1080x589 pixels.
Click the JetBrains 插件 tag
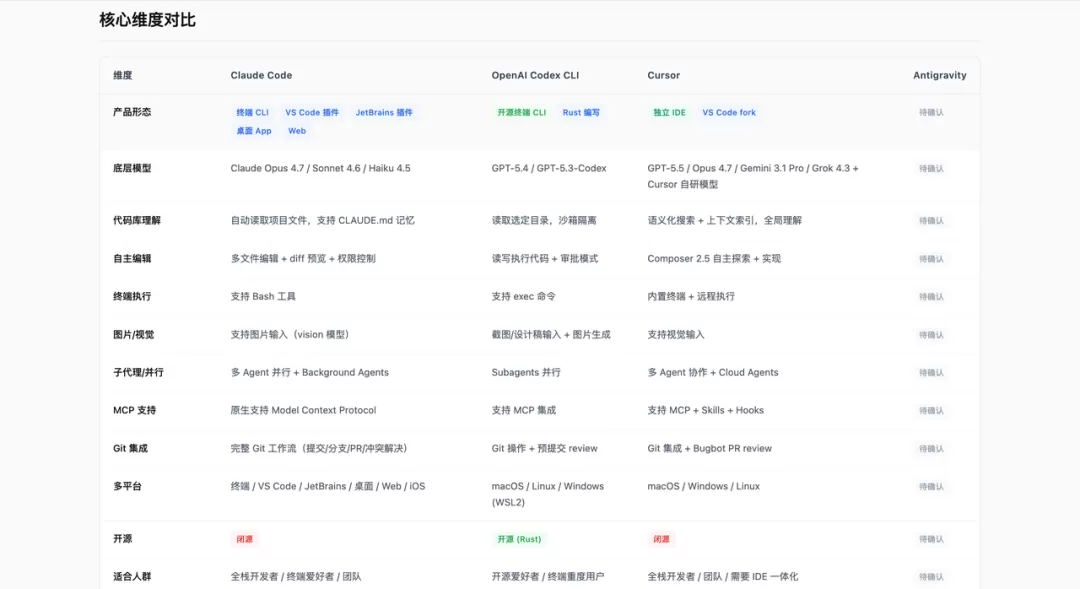384,112
